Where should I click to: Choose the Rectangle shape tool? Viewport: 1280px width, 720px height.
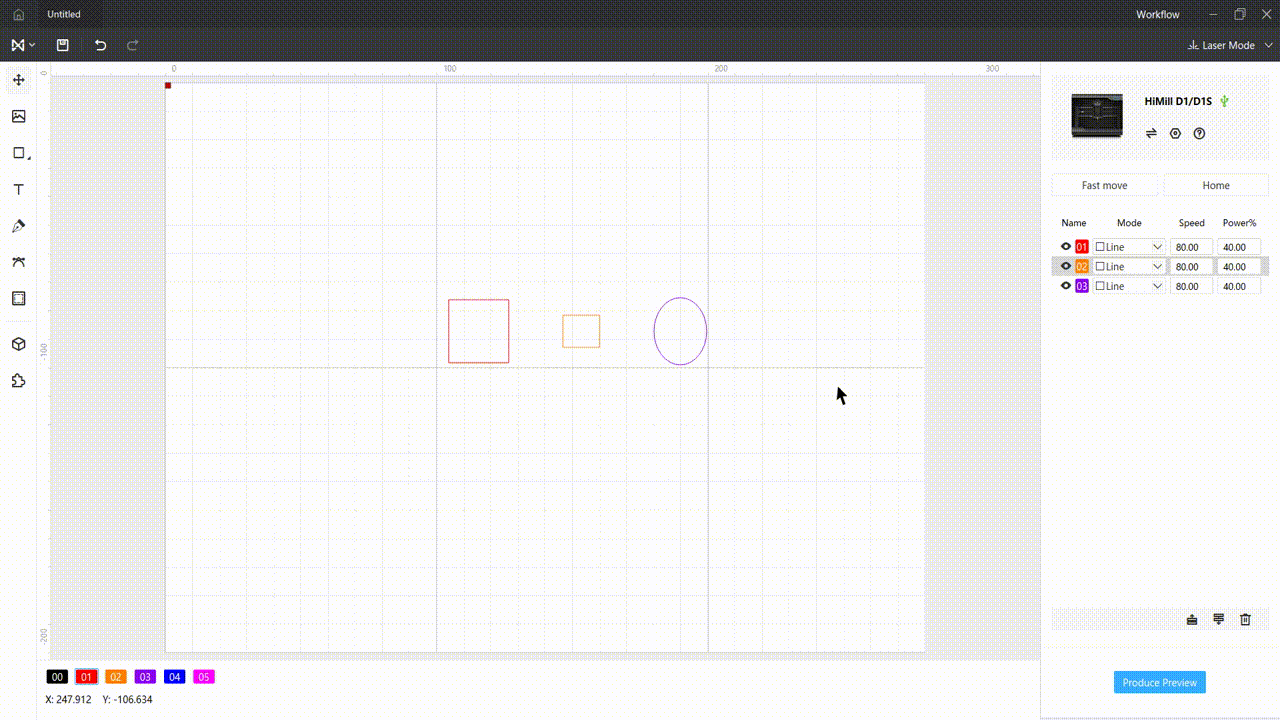18,153
